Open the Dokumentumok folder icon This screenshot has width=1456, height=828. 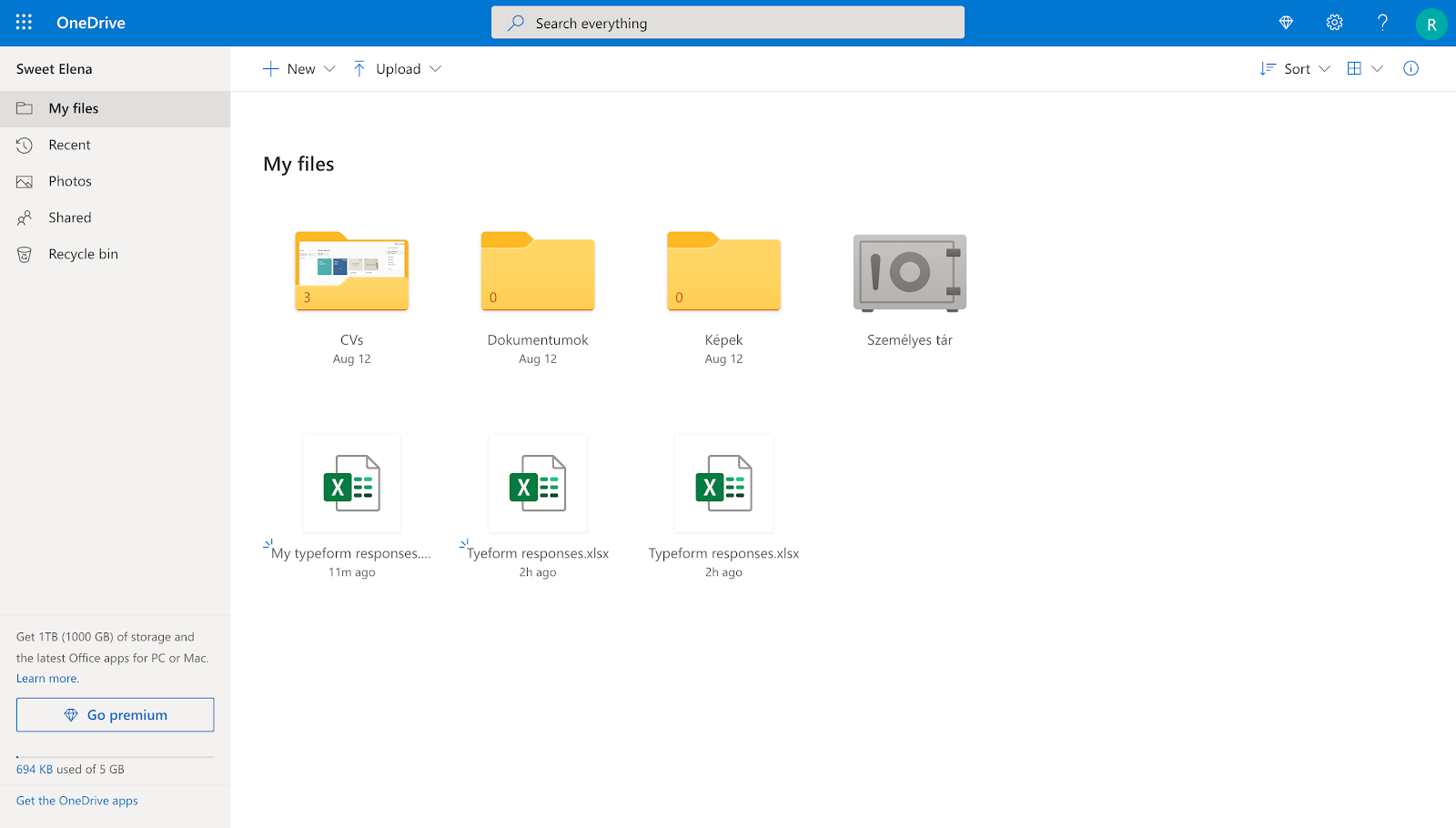coord(538,271)
